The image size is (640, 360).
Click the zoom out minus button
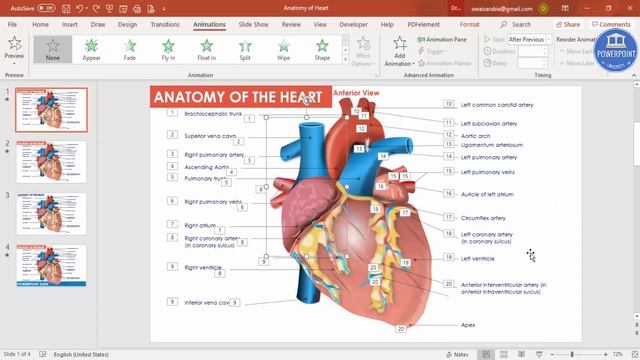(x=552, y=355)
